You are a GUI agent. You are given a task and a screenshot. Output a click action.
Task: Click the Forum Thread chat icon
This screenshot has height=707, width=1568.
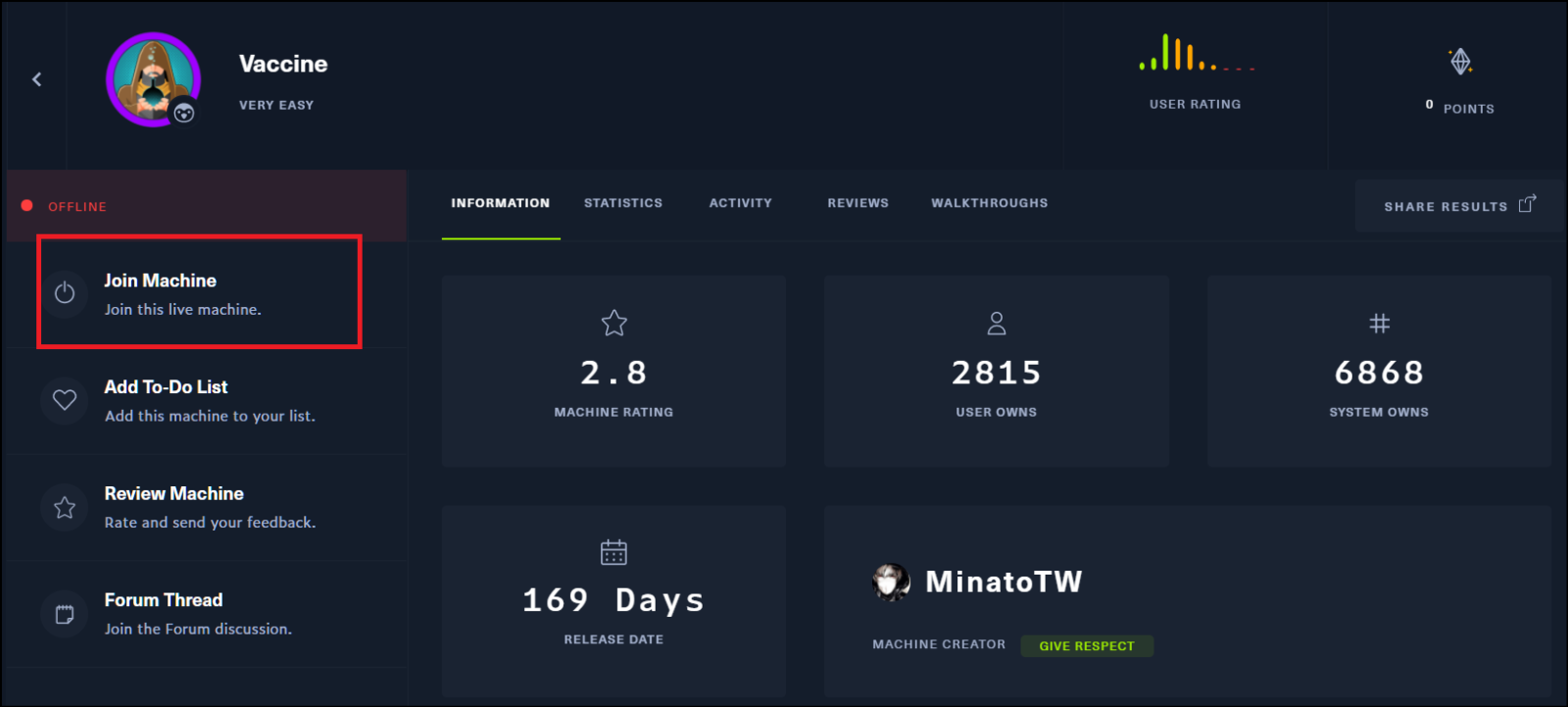(65, 614)
